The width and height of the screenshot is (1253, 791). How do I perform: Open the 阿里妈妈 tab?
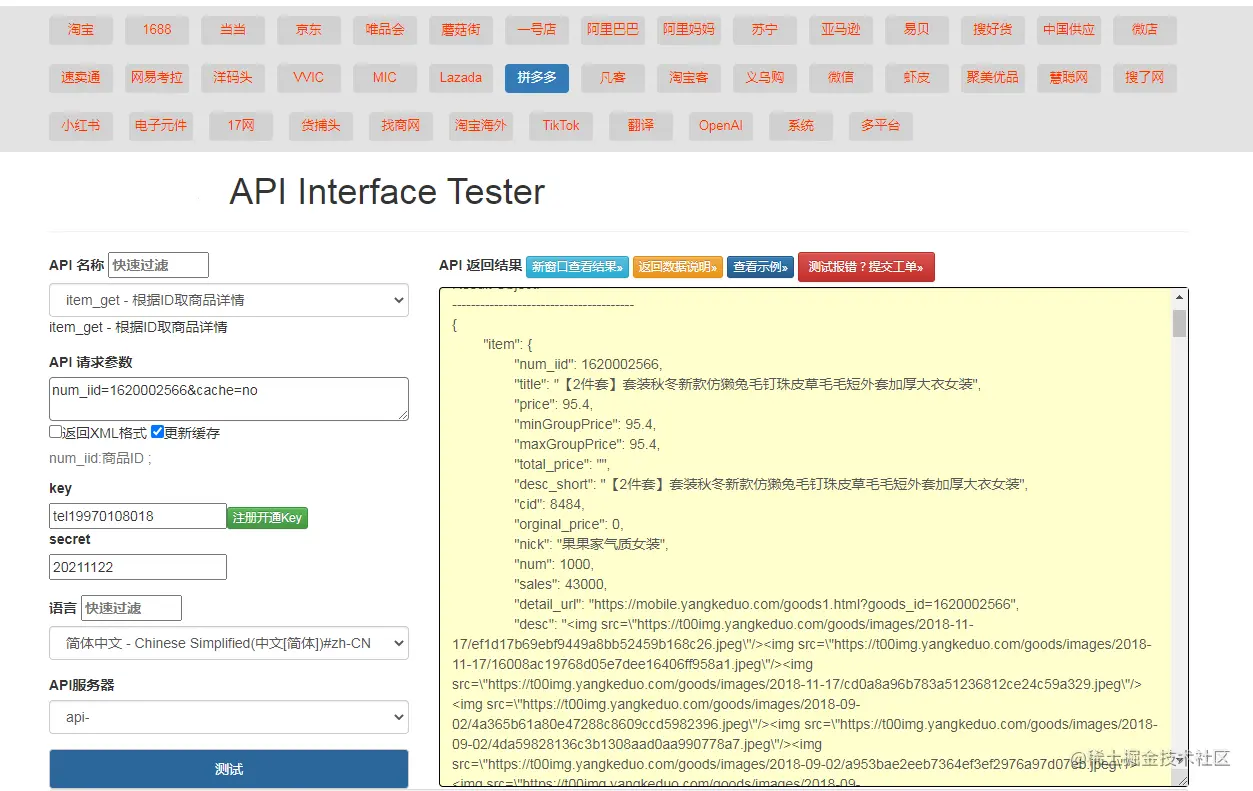[689, 30]
